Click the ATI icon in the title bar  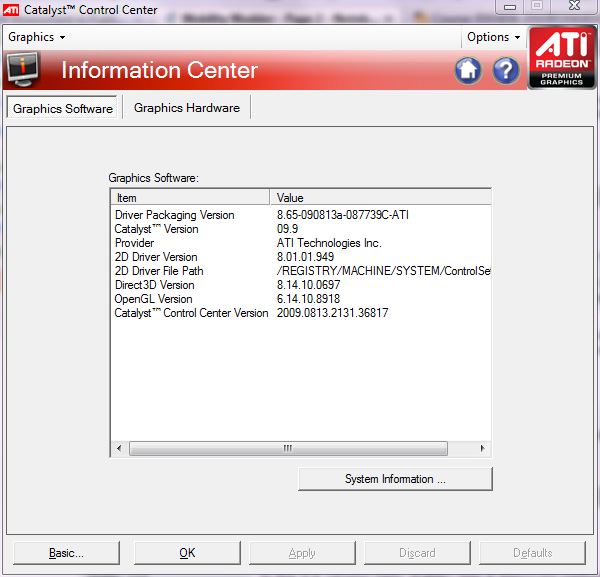tap(11, 10)
